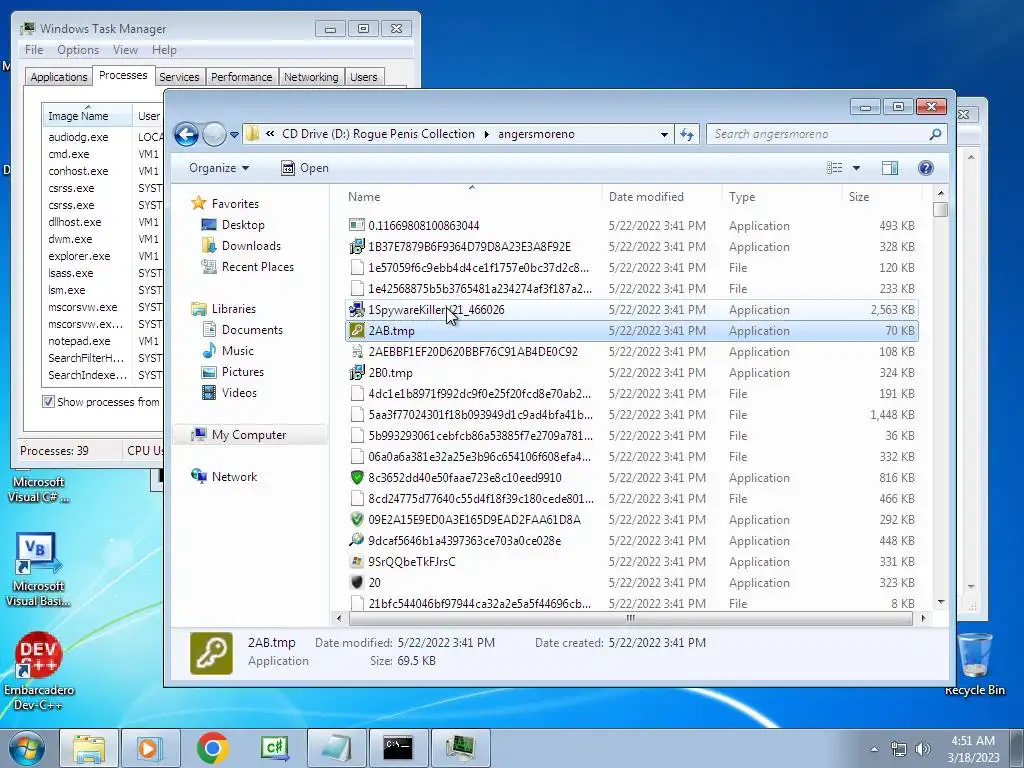1024x768 pixels.
Task: Toggle the preview pane icon
Action: (x=889, y=168)
